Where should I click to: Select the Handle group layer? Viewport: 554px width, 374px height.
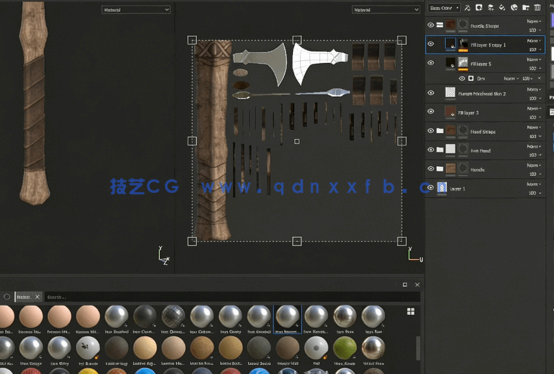[485, 169]
